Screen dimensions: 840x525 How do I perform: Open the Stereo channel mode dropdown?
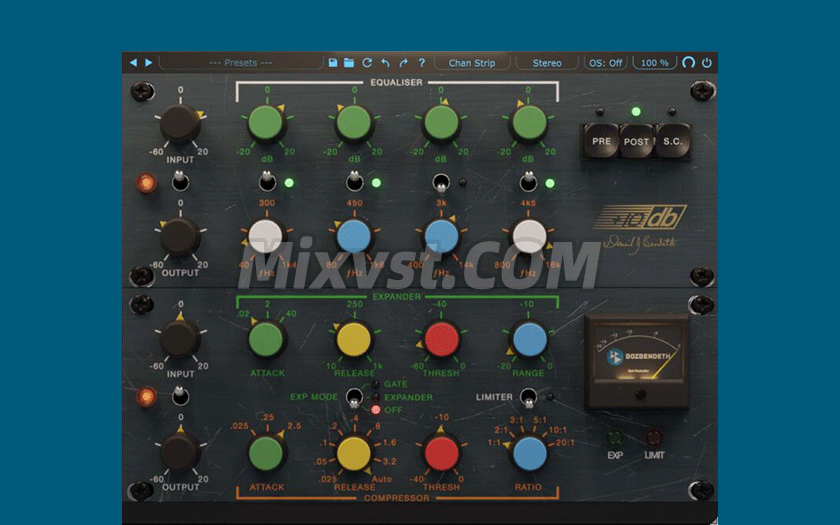point(547,63)
